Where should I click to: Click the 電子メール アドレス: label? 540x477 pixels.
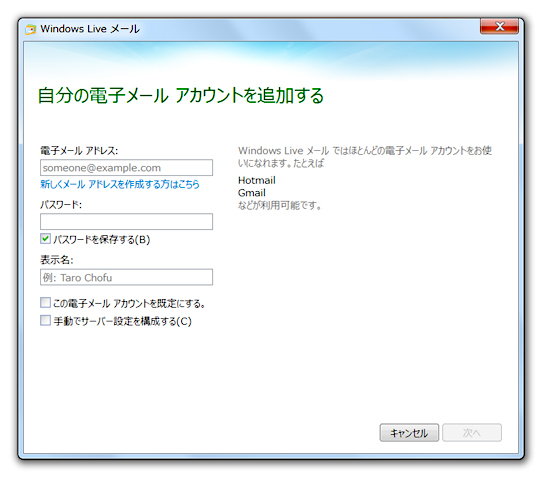pyautogui.click(x=79, y=151)
